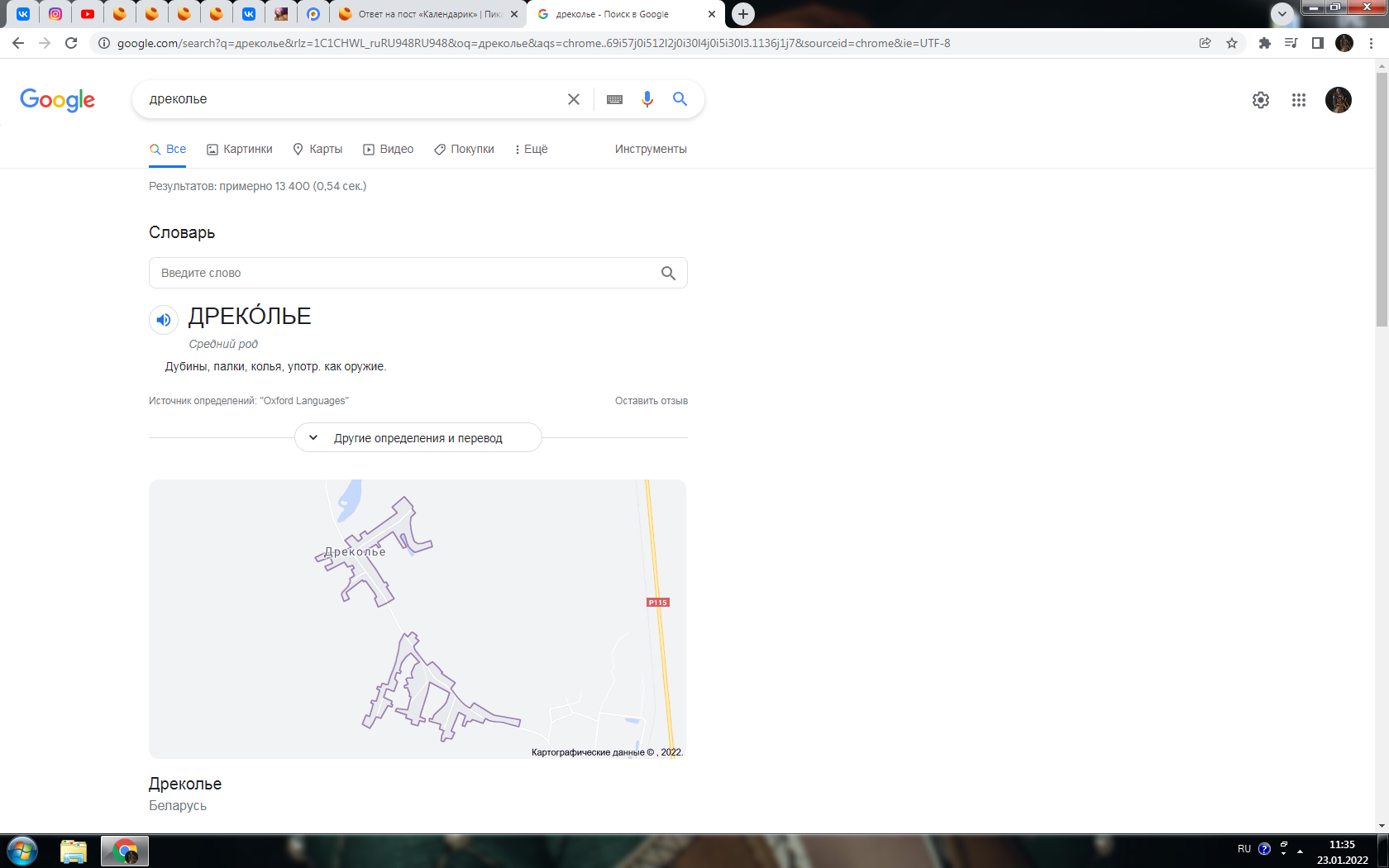Click the Дреколье place heading

coord(185,784)
